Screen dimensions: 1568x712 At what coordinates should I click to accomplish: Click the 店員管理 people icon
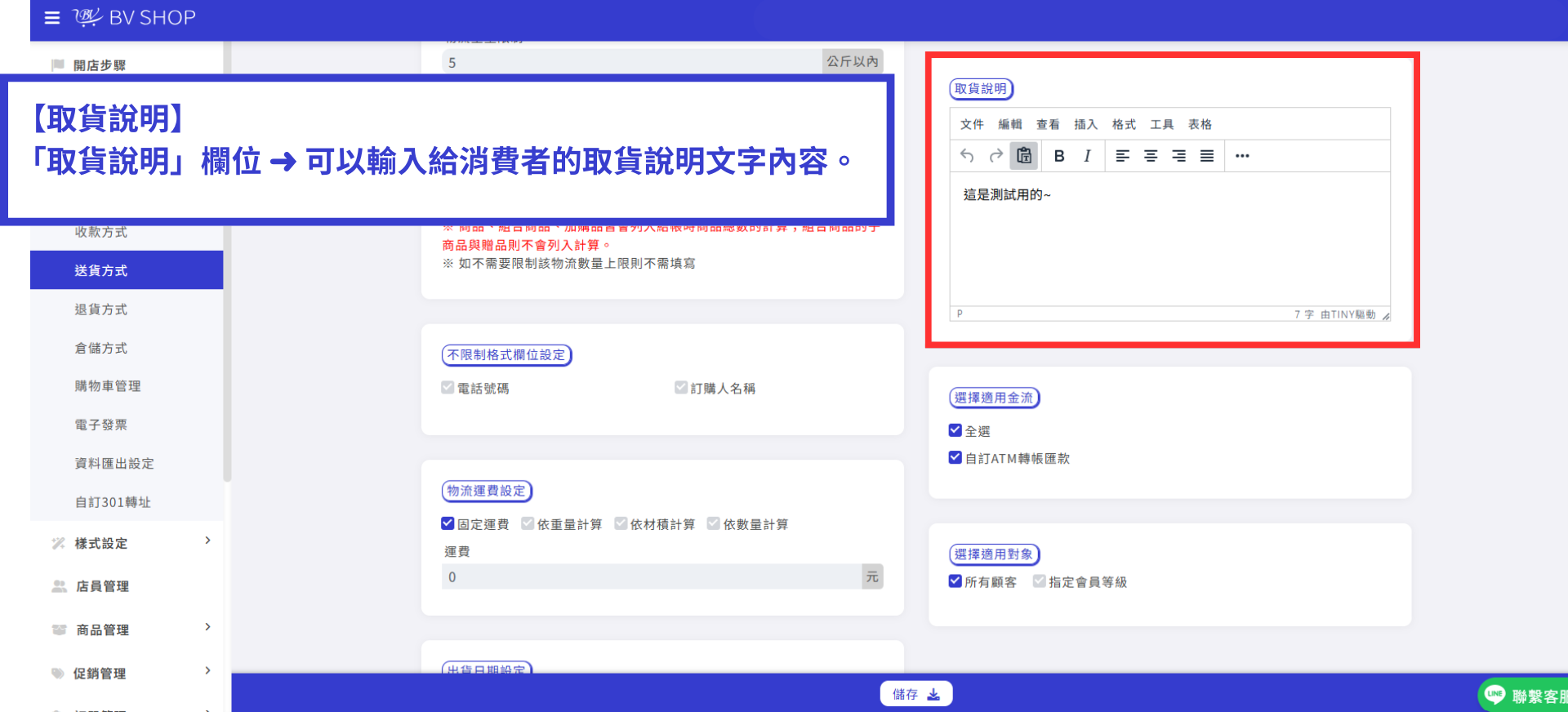pos(59,586)
